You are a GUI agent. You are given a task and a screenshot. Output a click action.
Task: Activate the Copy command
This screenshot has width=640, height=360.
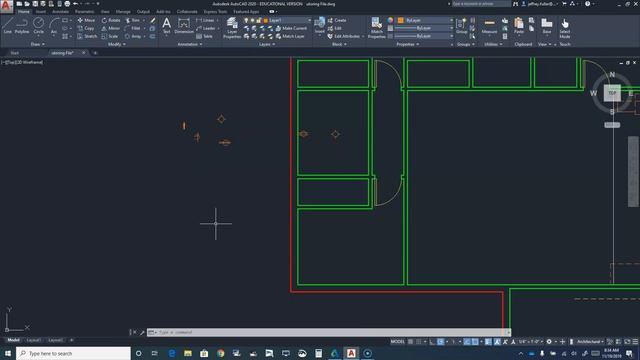pyautogui.click(x=86, y=28)
